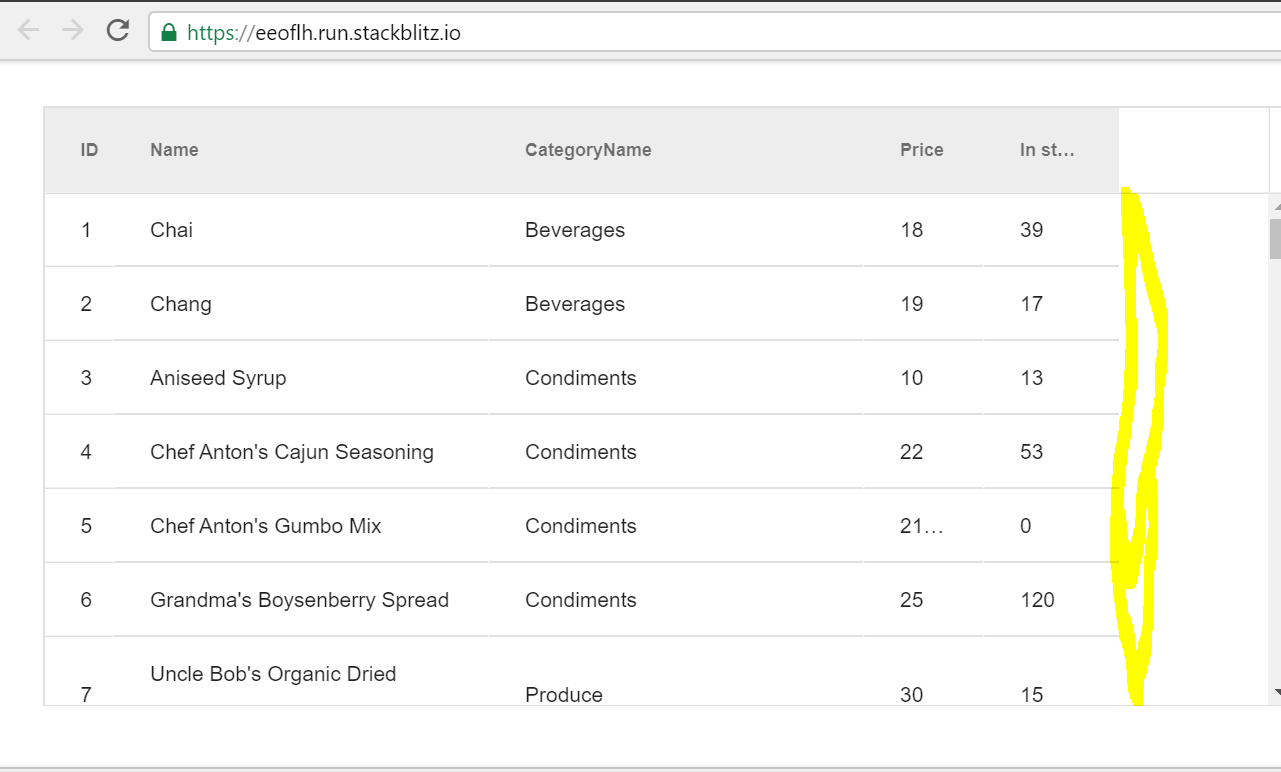Click the Produce category cell

tap(564, 694)
